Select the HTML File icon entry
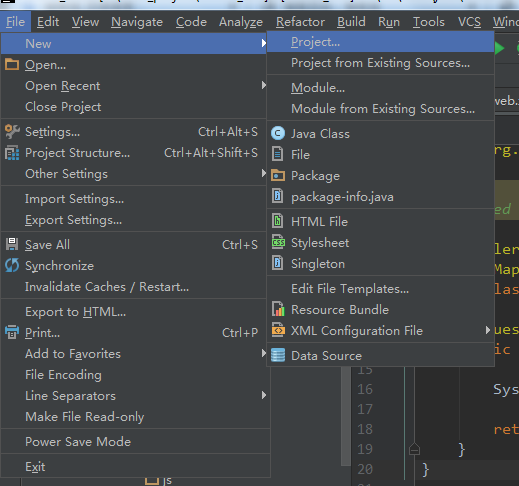The image size is (519, 486). [278, 221]
